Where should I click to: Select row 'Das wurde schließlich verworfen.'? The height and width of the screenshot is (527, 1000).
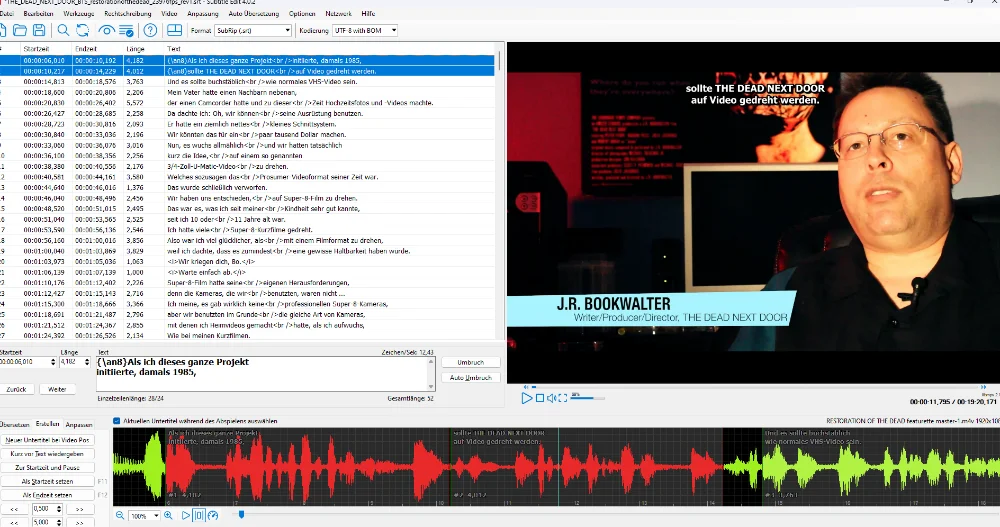point(247,188)
